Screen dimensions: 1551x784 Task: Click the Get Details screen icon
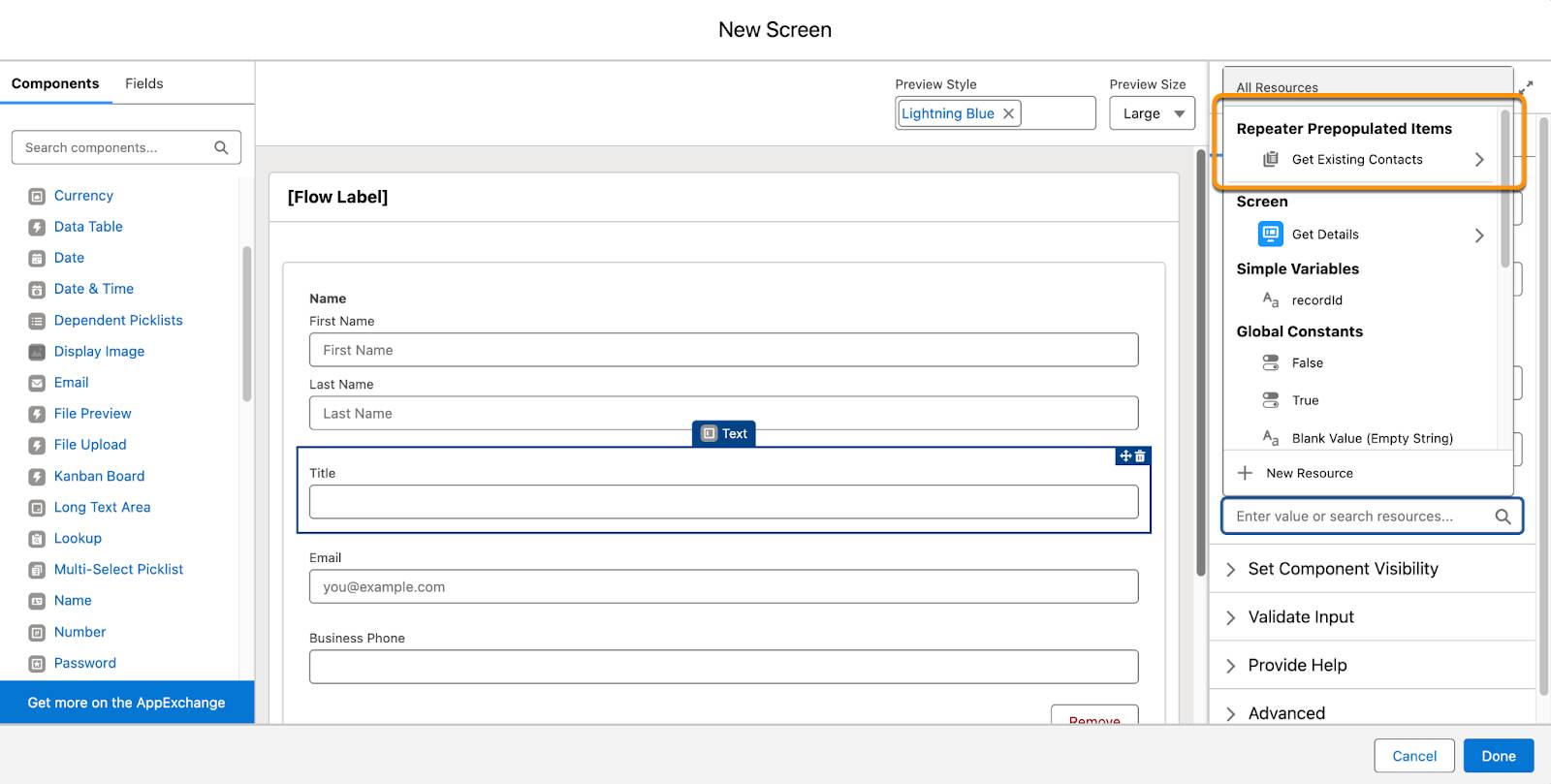pos(1271,234)
